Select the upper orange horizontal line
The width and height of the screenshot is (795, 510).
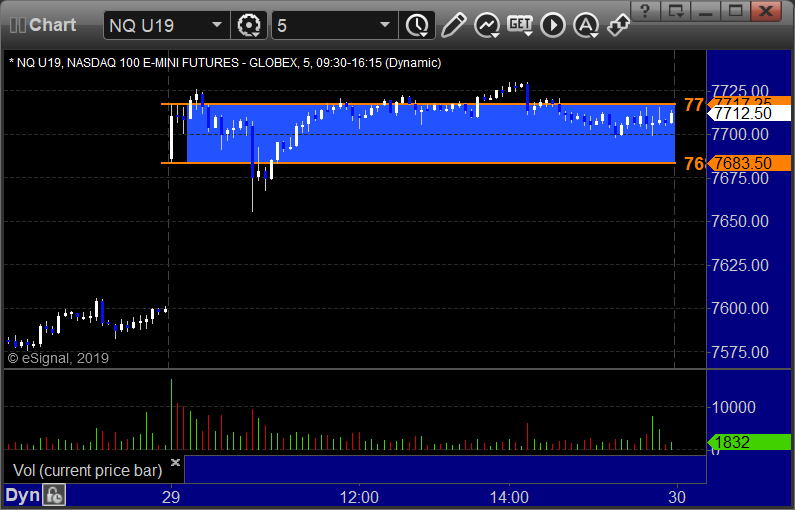coord(418,104)
